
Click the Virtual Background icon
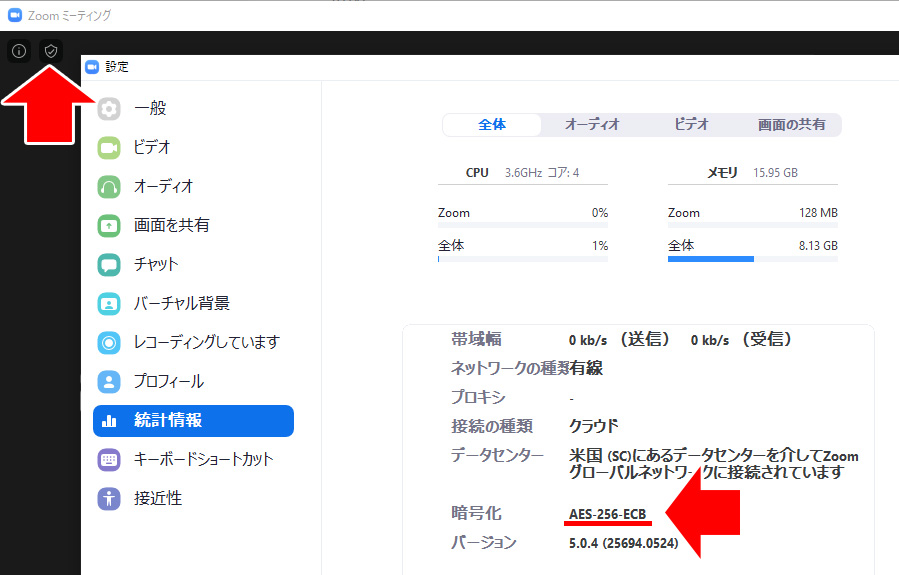(x=109, y=304)
